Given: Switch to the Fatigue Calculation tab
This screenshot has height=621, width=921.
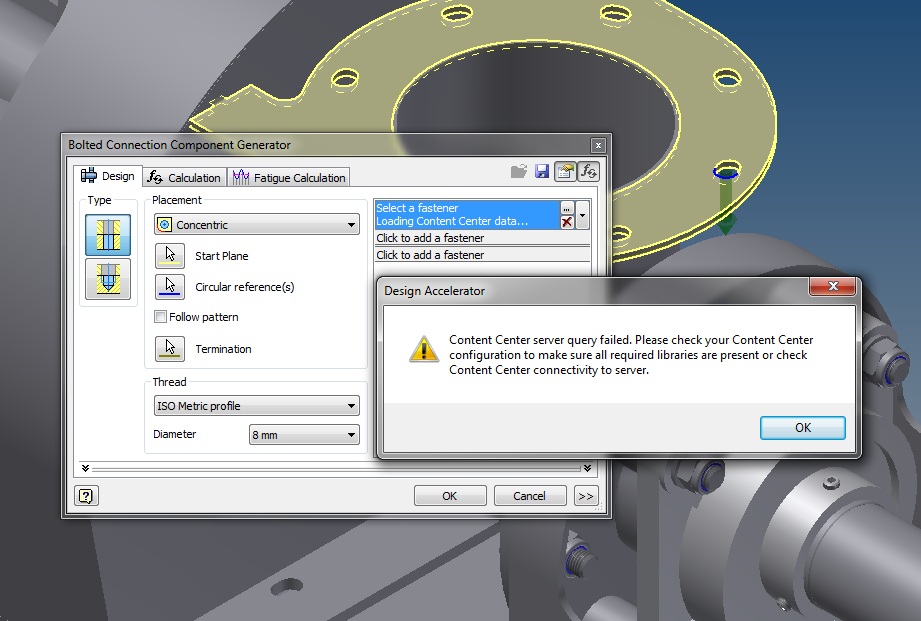Looking at the screenshot, I should pos(289,177).
